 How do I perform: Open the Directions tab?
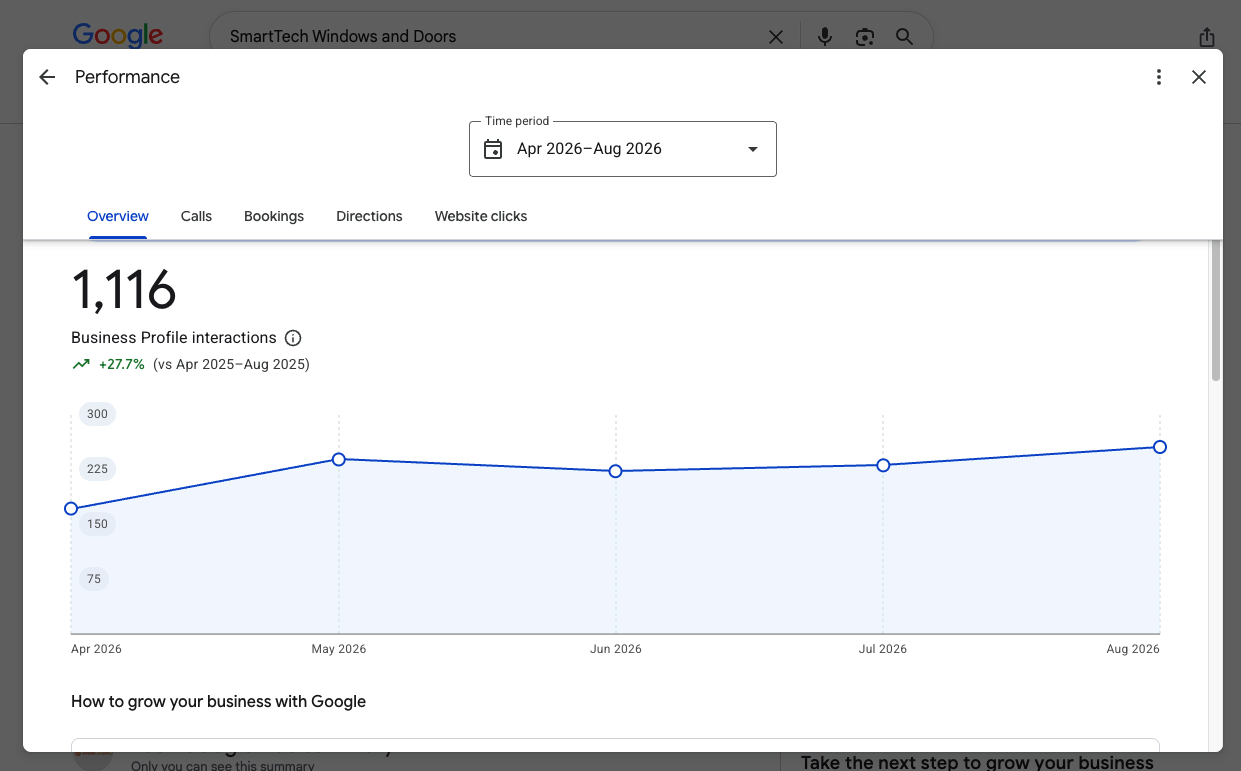click(369, 216)
